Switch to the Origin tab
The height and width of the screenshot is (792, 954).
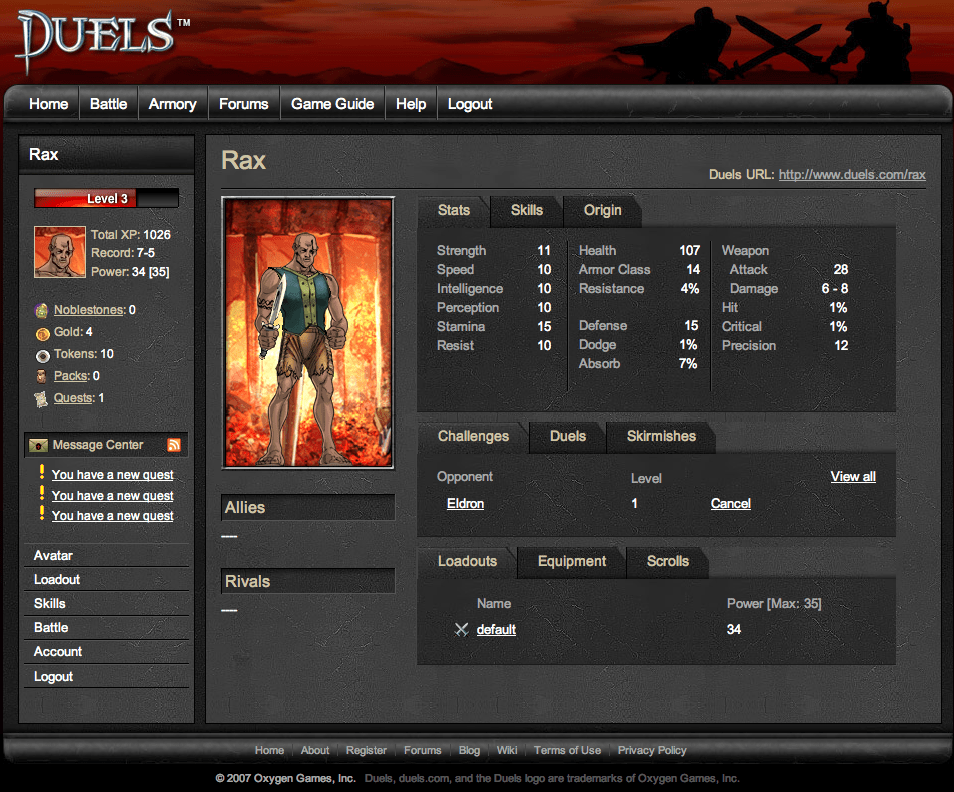click(602, 210)
